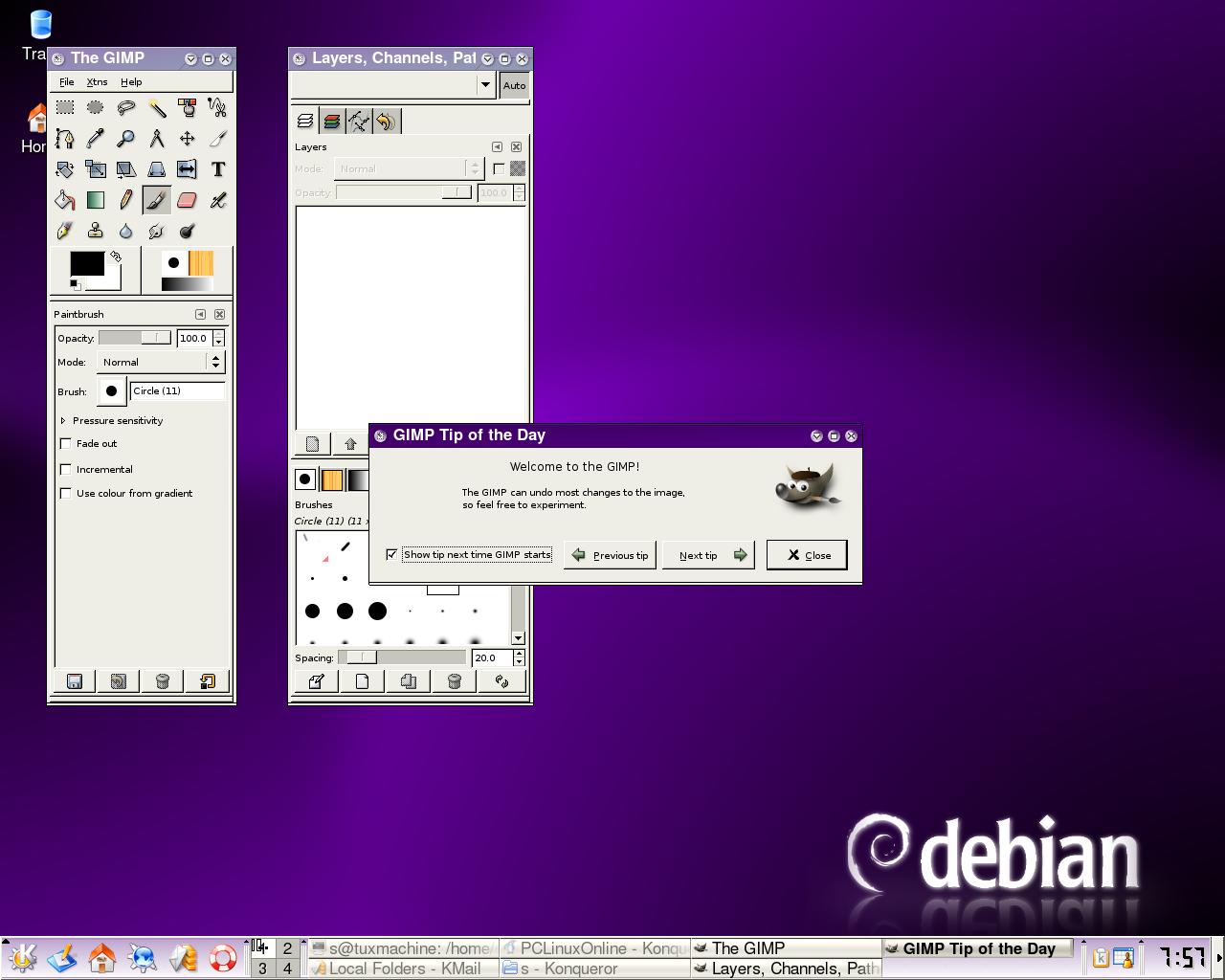The image size is (1225, 980).
Task: Select the Flip tool
Action: coord(188,169)
